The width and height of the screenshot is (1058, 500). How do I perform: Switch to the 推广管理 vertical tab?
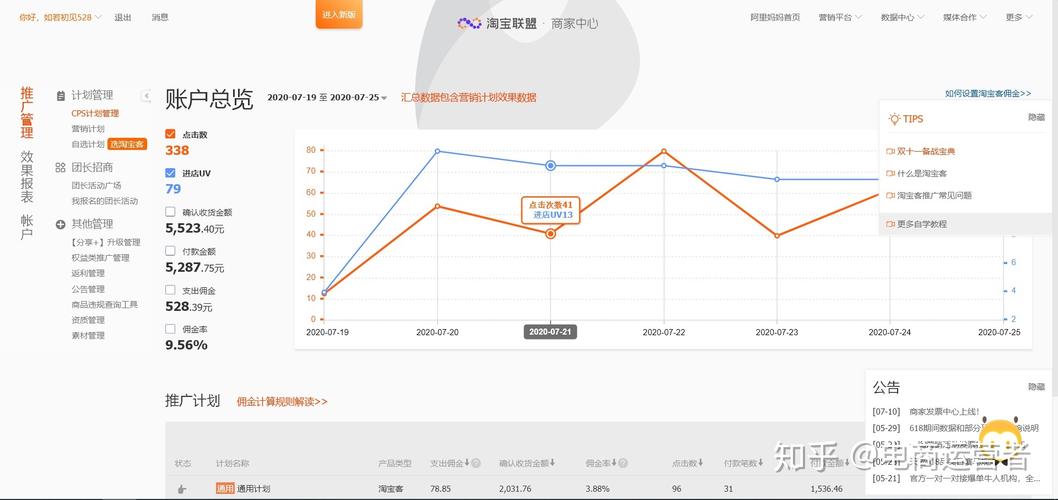coord(27,112)
